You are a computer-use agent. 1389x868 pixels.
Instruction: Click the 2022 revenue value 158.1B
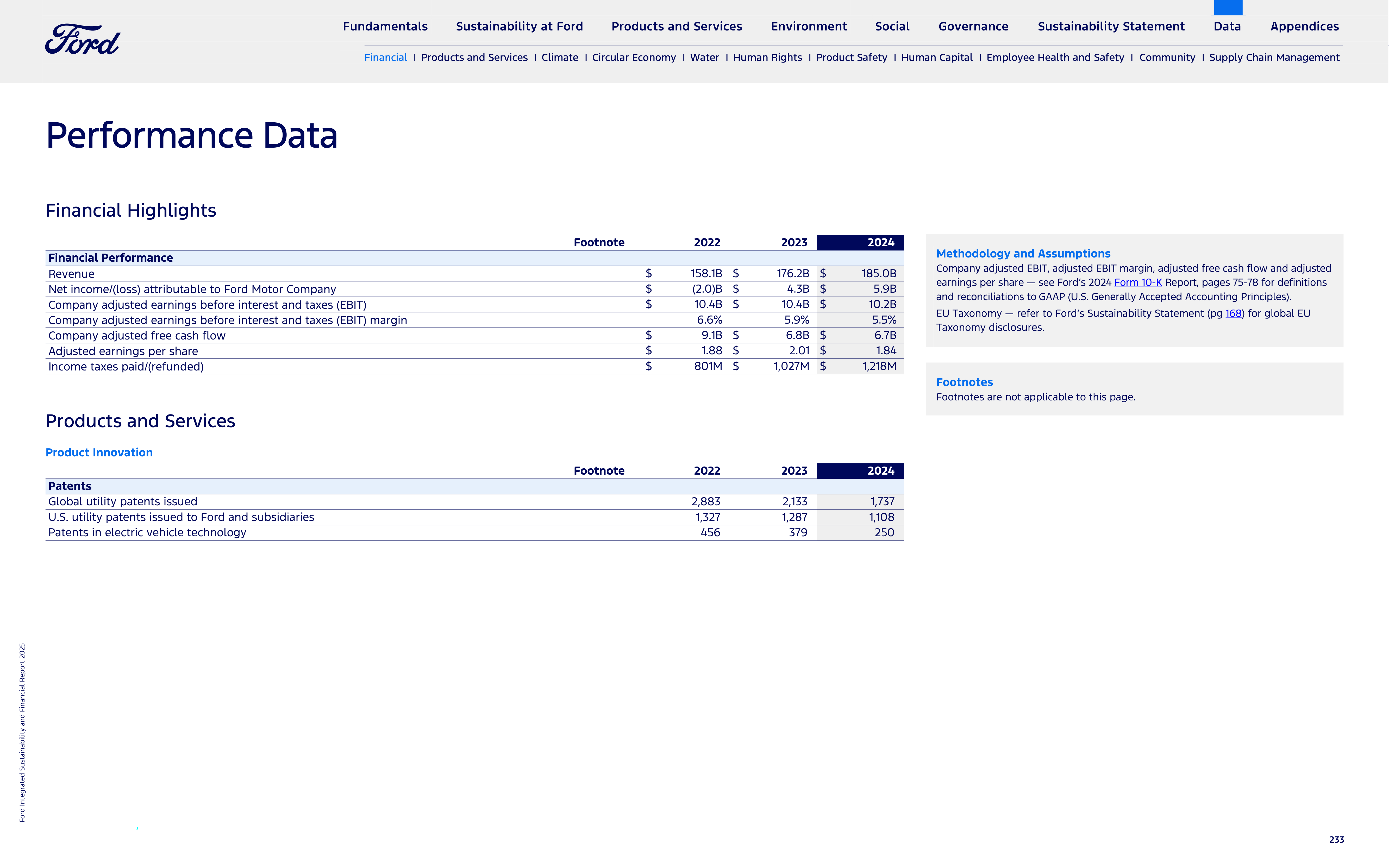click(x=706, y=274)
